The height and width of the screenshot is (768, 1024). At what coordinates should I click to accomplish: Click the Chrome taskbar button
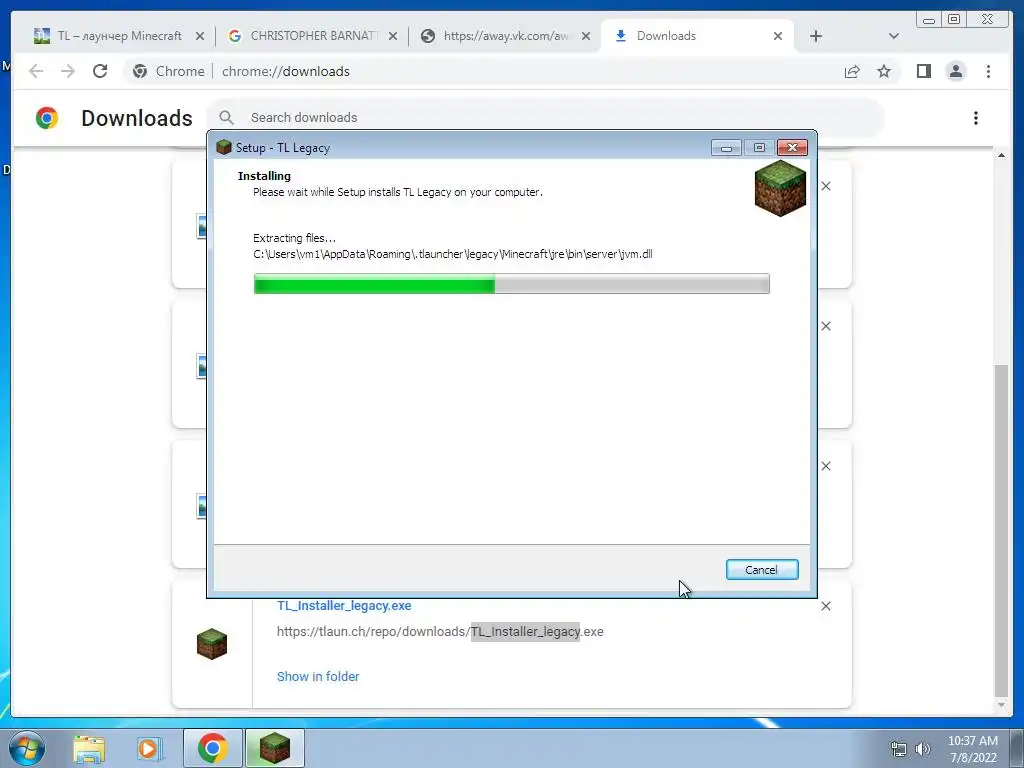tap(212, 748)
